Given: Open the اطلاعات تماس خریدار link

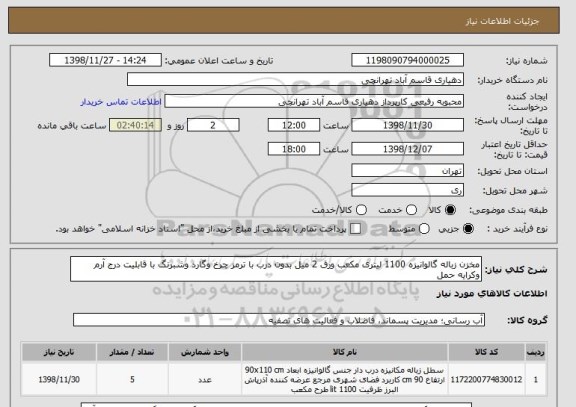Looking at the screenshot, I should pyautogui.click(x=121, y=102).
